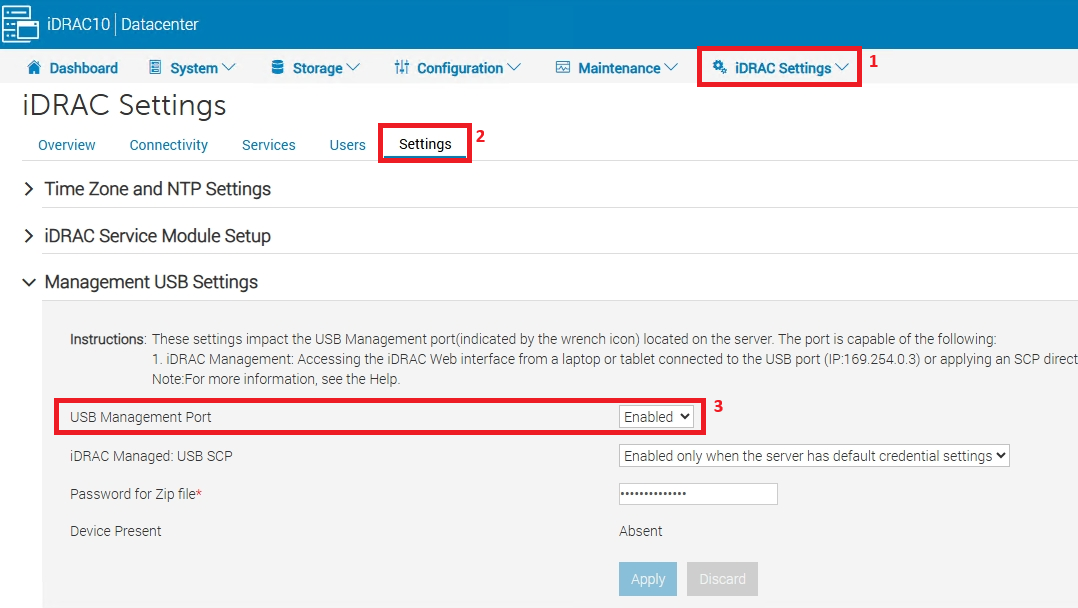Click the Password for Zip file field
The width and height of the screenshot is (1078, 608).
(x=698, y=494)
